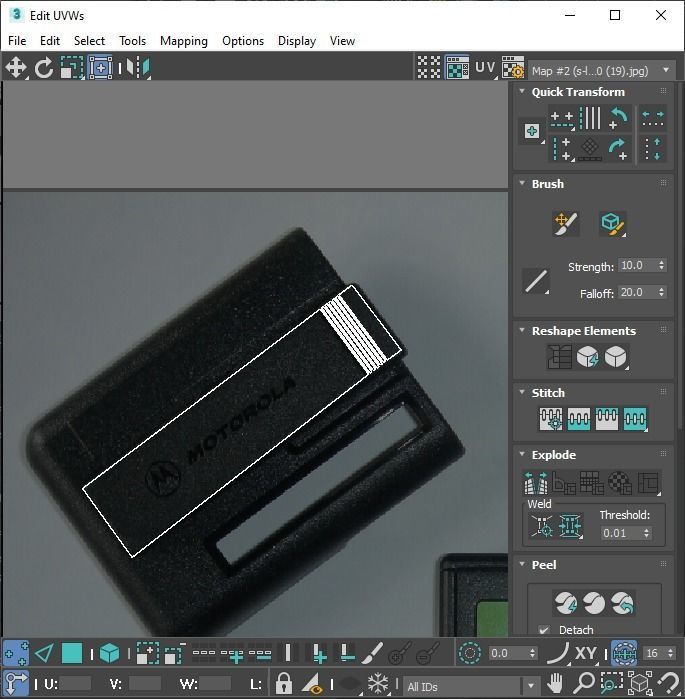Click the Target Weld icon
This screenshot has height=699, width=685.
(x=542, y=526)
